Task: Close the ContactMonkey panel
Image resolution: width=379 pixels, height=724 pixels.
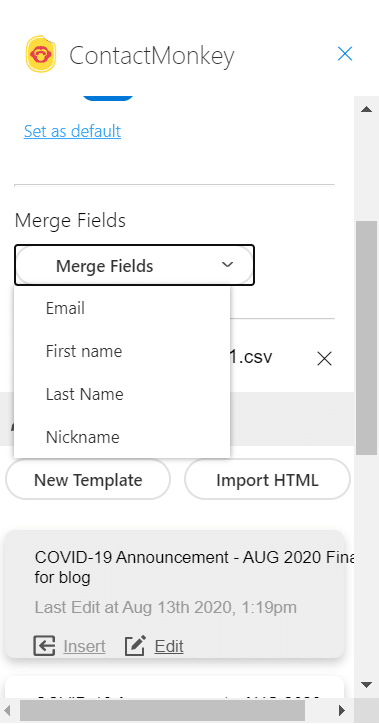Action: (345, 54)
